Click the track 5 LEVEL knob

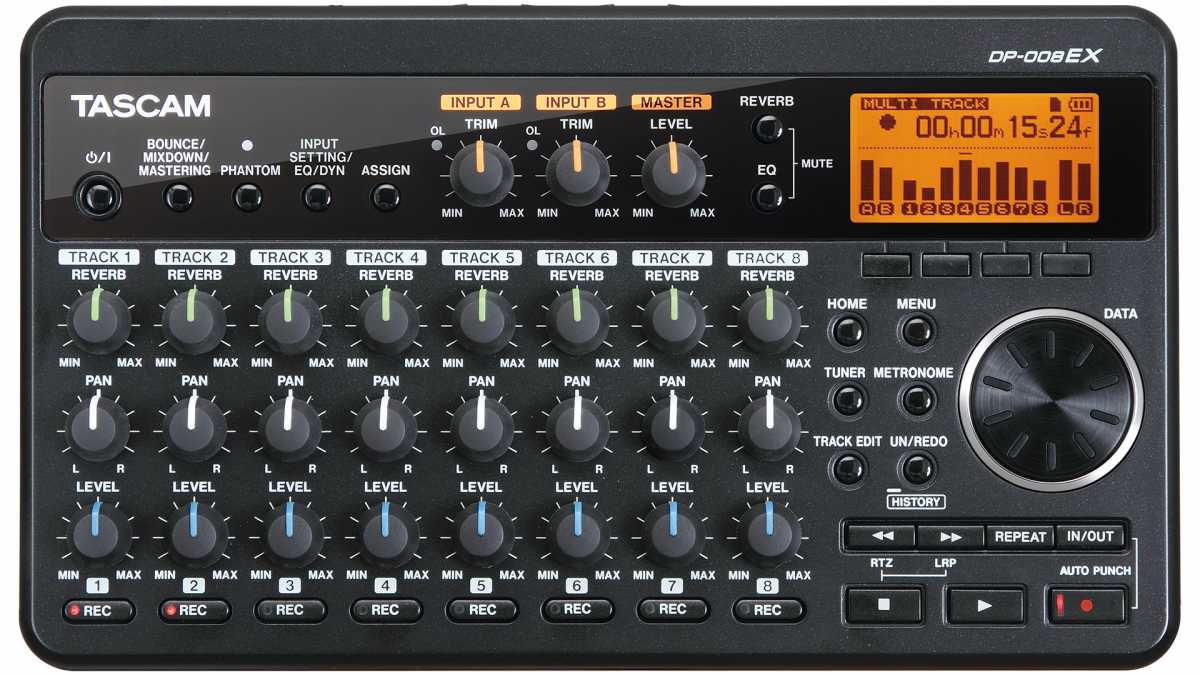point(481,533)
